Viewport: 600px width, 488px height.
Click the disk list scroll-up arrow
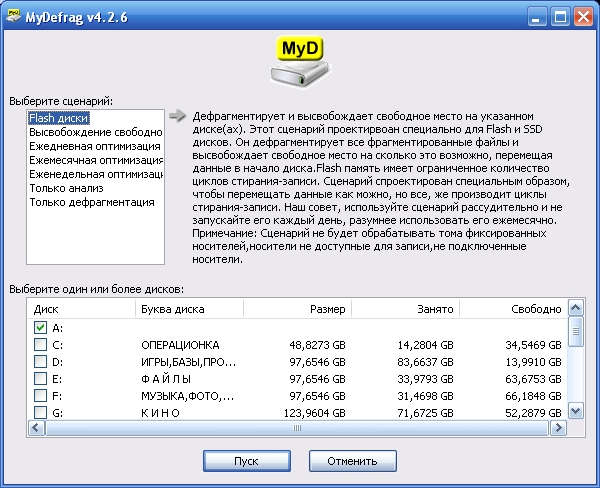pyautogui.click(x=576, y=307)
